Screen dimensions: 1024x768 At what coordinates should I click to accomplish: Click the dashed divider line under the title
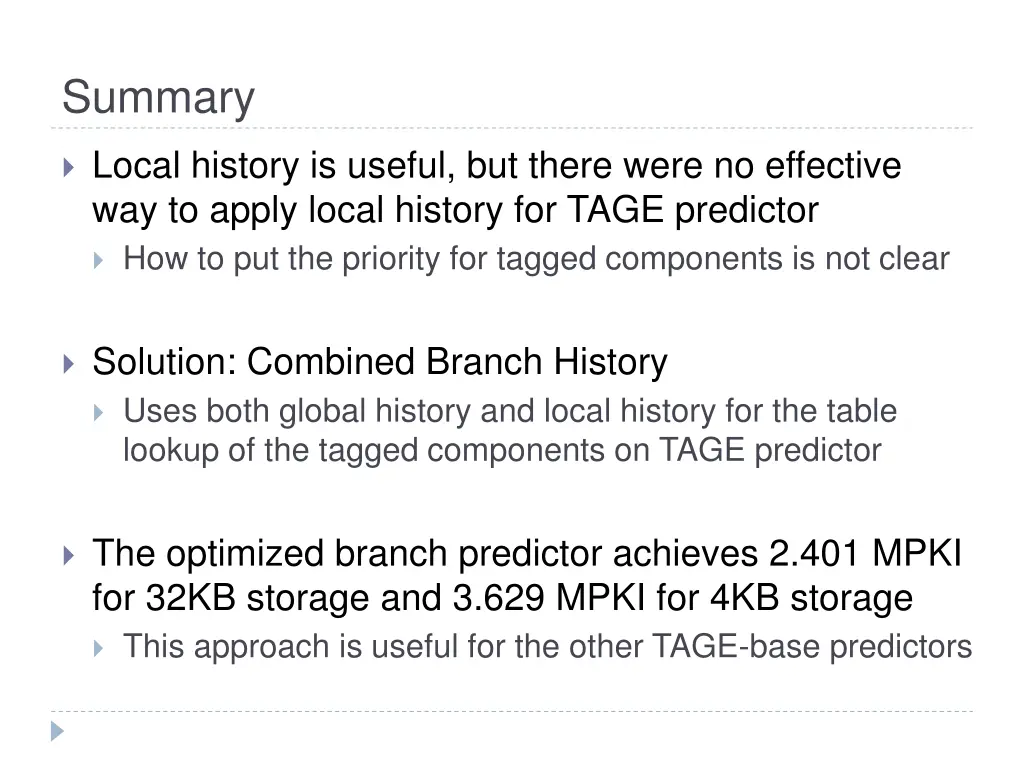512,128
